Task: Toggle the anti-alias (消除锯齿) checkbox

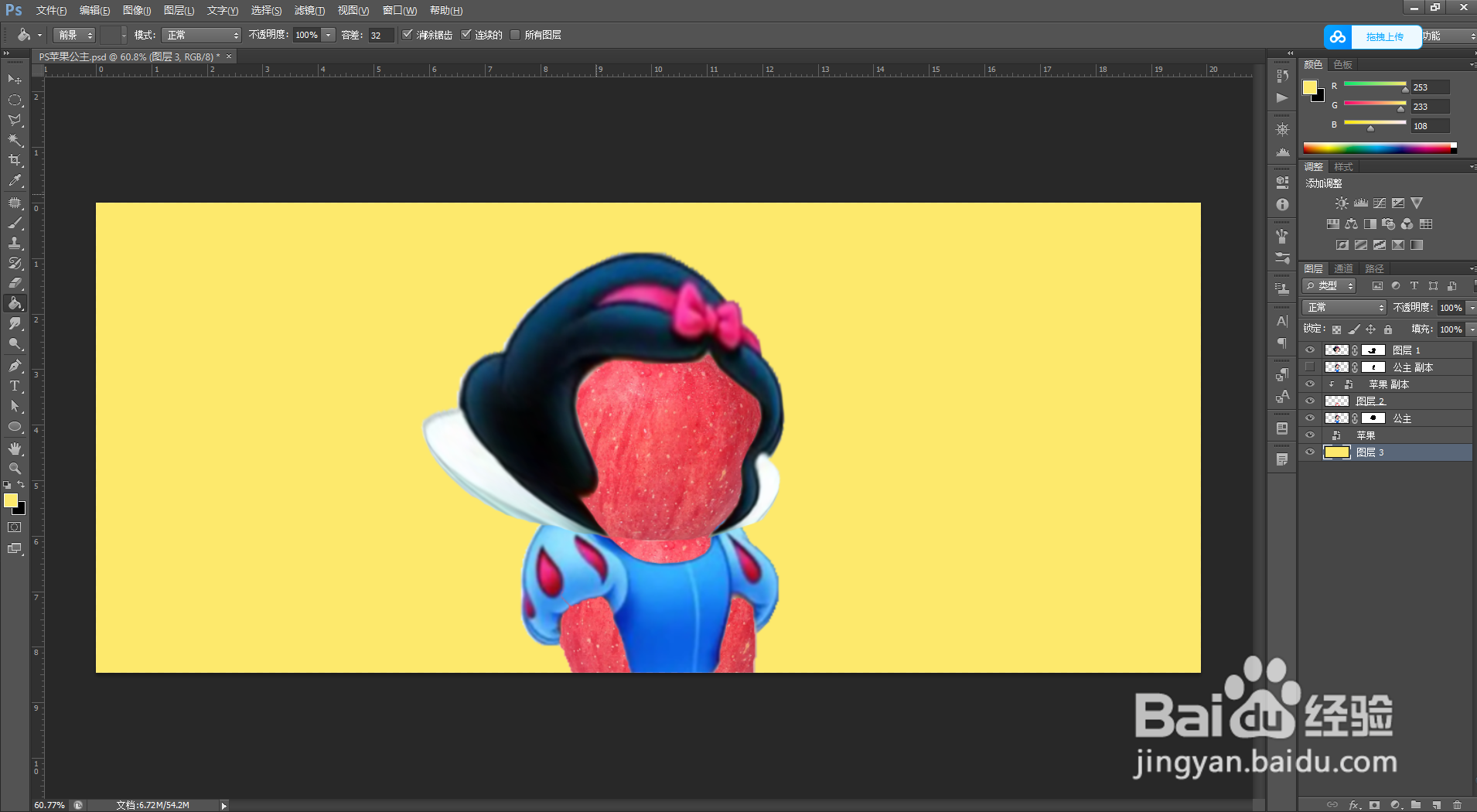Action: [x=408, y=35]
